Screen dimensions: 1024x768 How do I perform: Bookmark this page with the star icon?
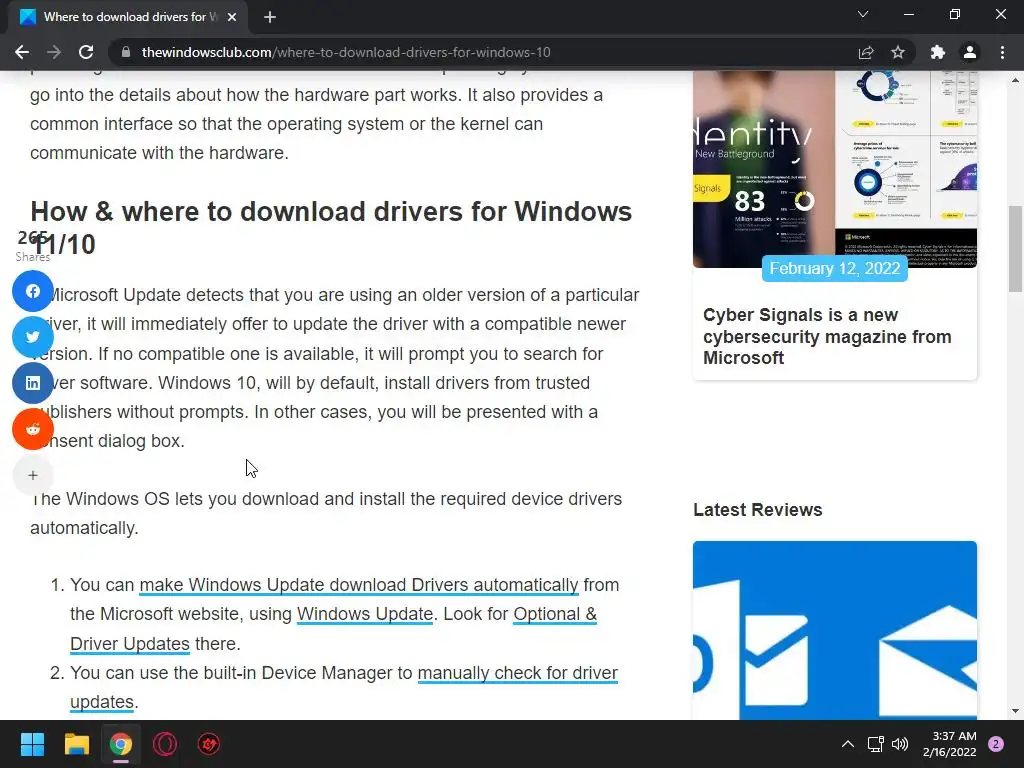click(x=898, y=52)
